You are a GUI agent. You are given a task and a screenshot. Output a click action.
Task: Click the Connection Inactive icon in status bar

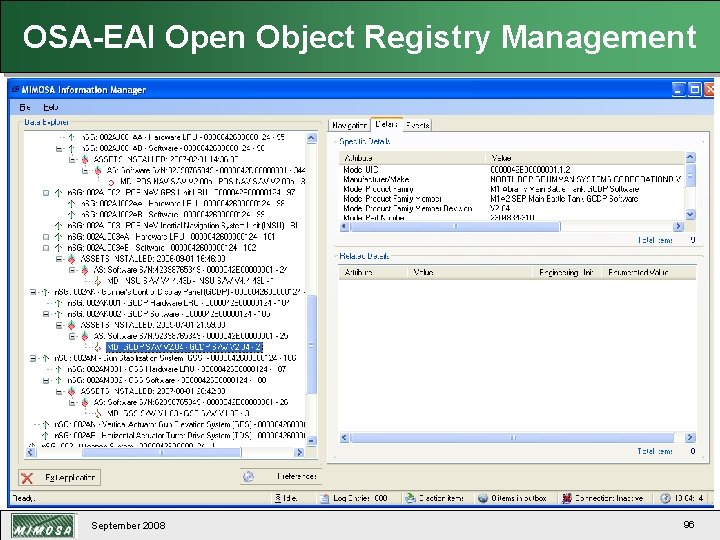point(567,498)
